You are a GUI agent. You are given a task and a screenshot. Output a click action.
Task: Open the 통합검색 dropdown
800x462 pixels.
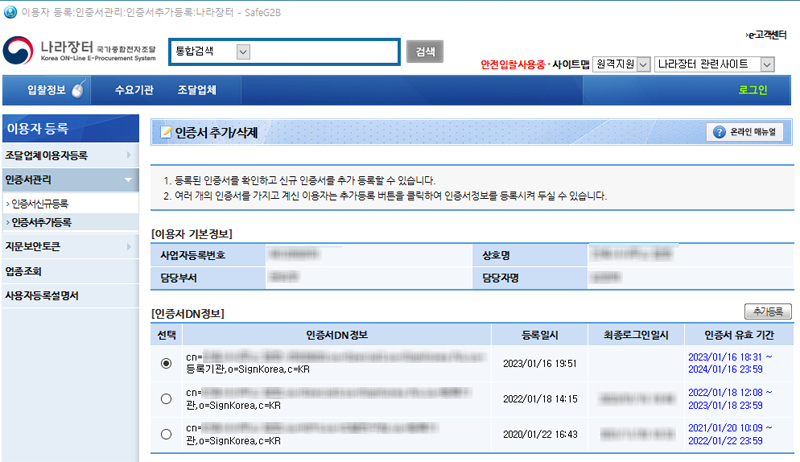(x=243, y=52)
